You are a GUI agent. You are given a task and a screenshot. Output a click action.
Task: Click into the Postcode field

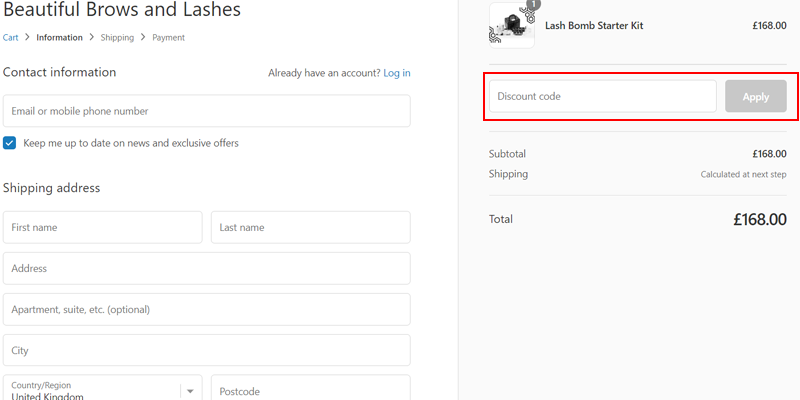(x=310, y=390)
